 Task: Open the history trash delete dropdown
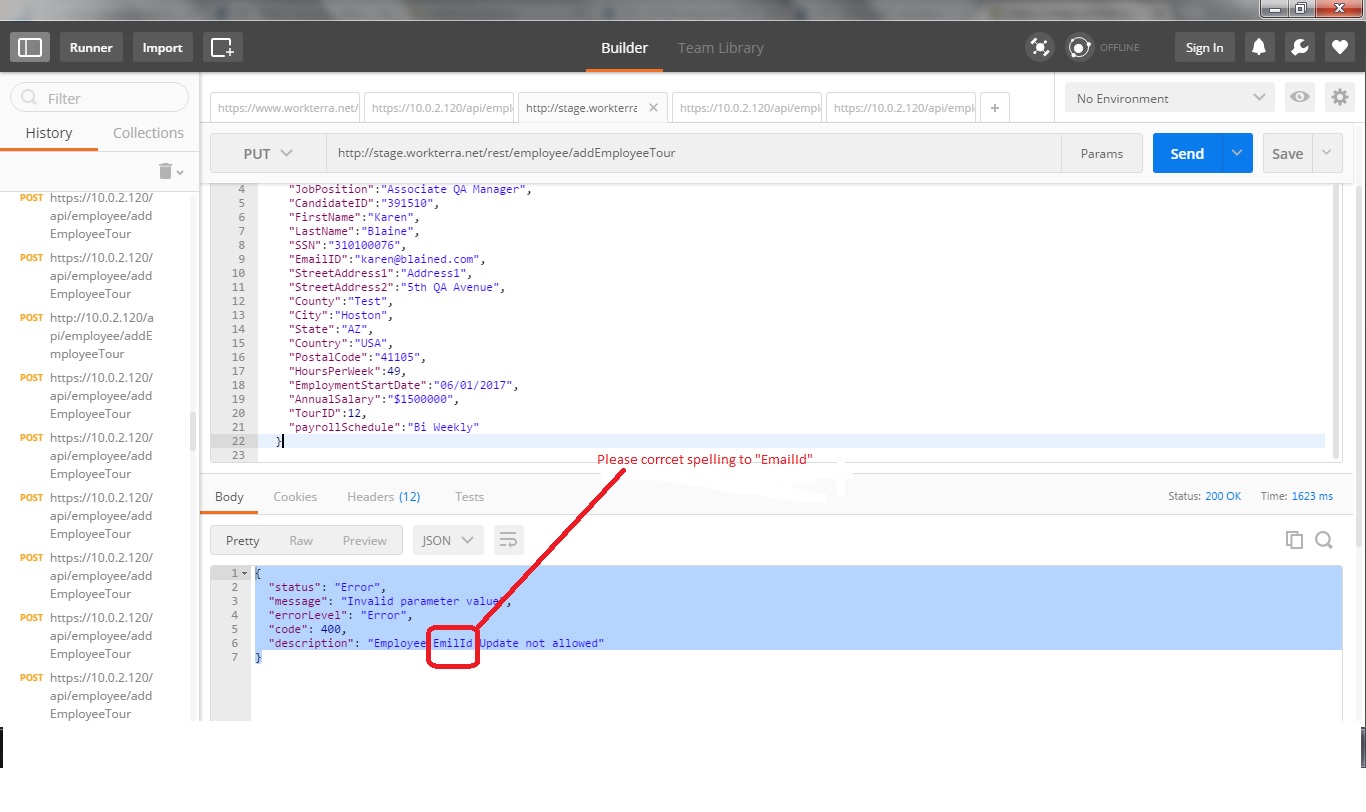[x=171, y=171]
